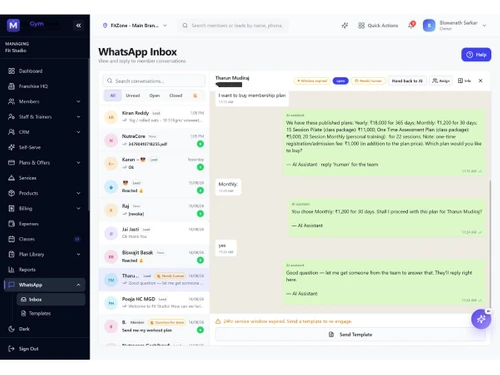Expand CRM submenu
This screenshot has width=500, height=375.
[x=78, y=132]
